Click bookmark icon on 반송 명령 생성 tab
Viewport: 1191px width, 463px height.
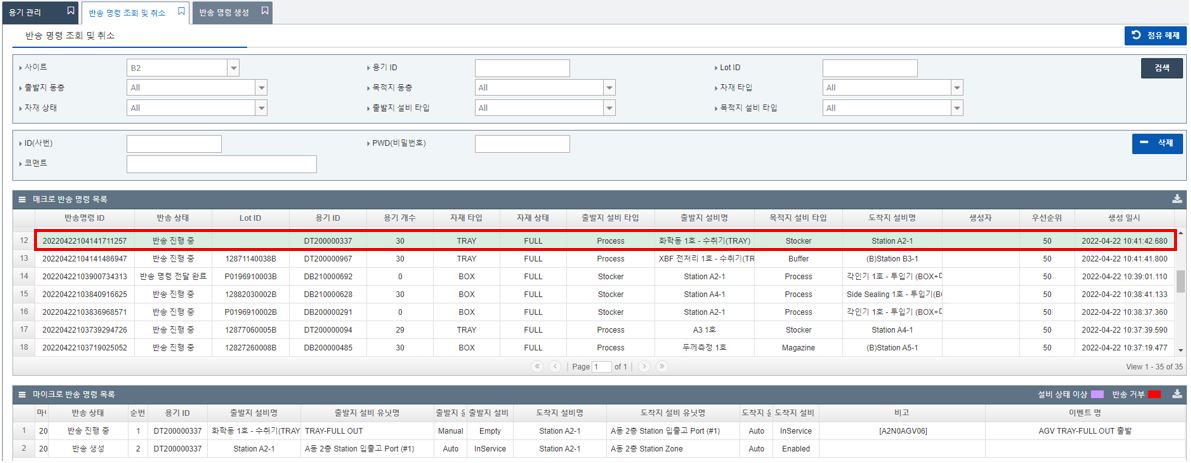263,11
